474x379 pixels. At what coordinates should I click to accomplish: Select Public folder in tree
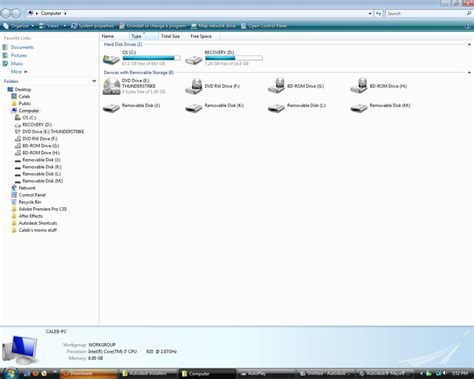(x=25, y=103)
